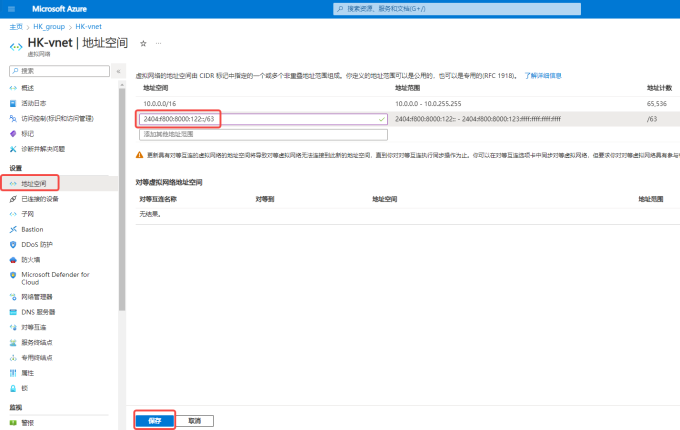Open Bastion in the sidebar
The width and height of the screenshot is (680, 430).
32,229
